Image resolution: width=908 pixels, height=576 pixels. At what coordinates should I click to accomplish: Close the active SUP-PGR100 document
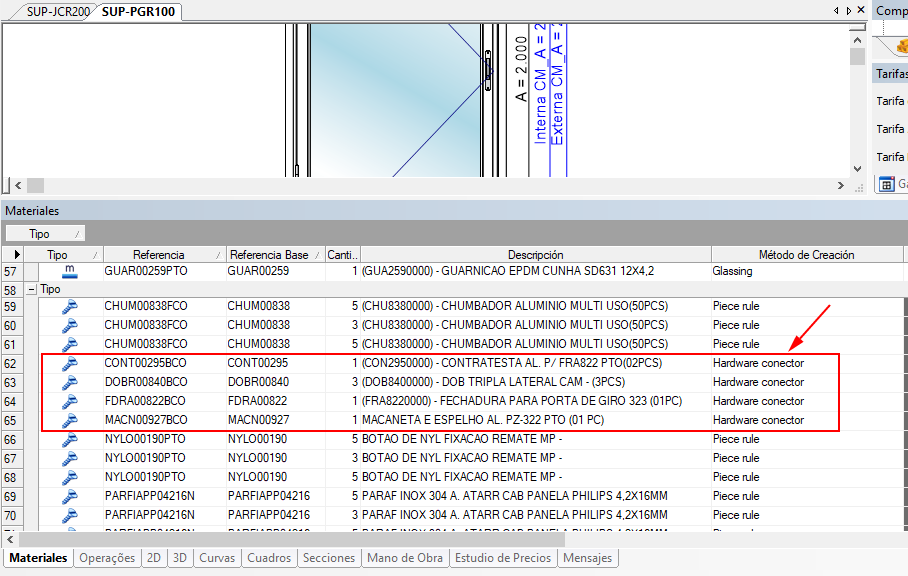(x=860, y=10)
